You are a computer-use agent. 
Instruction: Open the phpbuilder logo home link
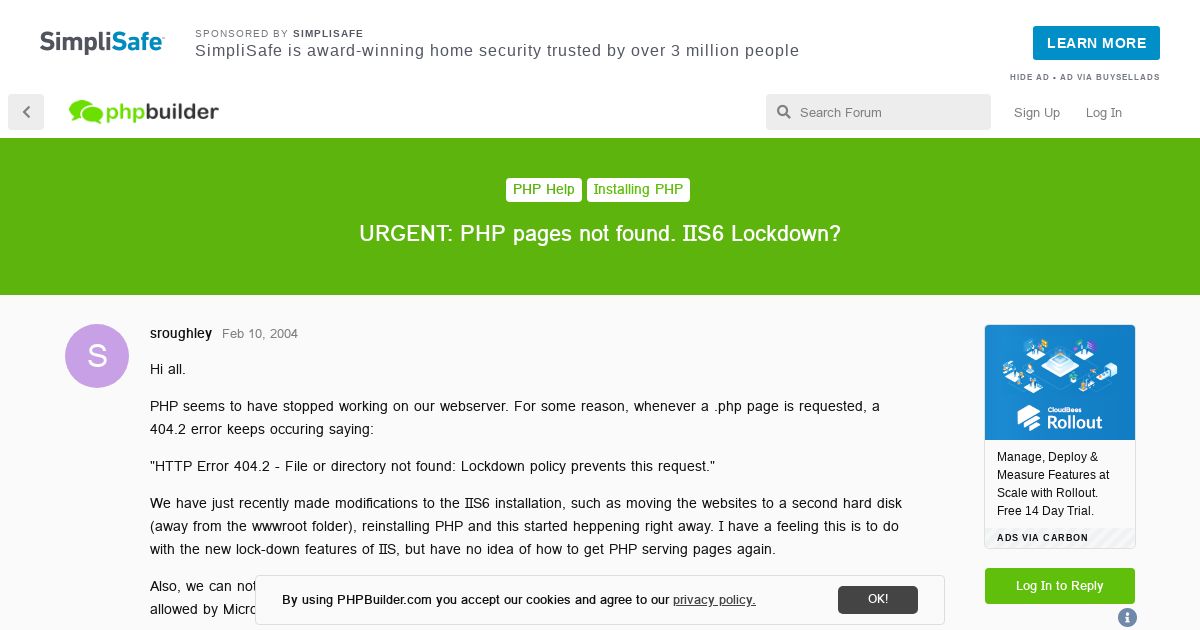144,112
